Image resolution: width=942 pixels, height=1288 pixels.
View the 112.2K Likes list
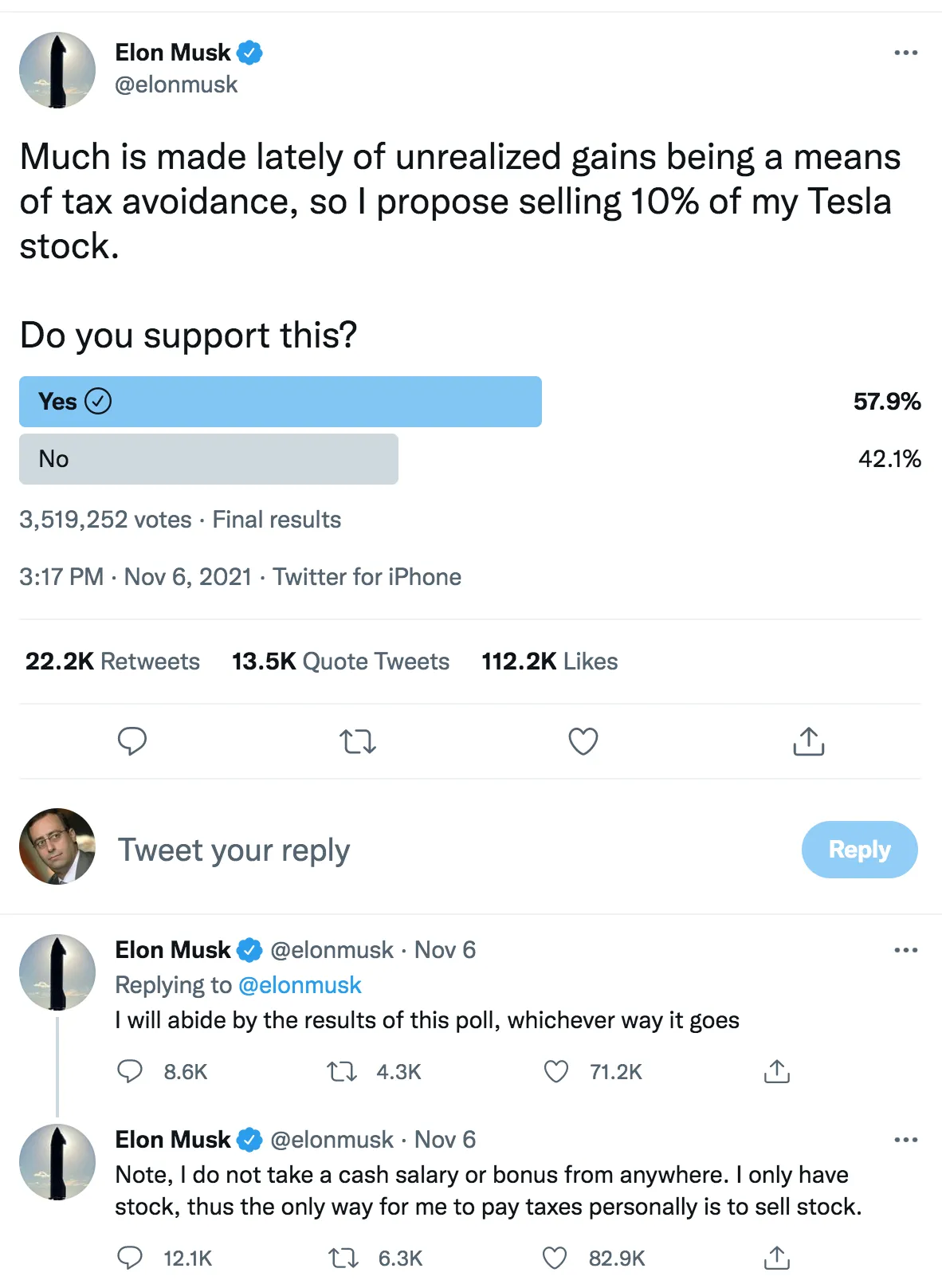tap(549, 661)
